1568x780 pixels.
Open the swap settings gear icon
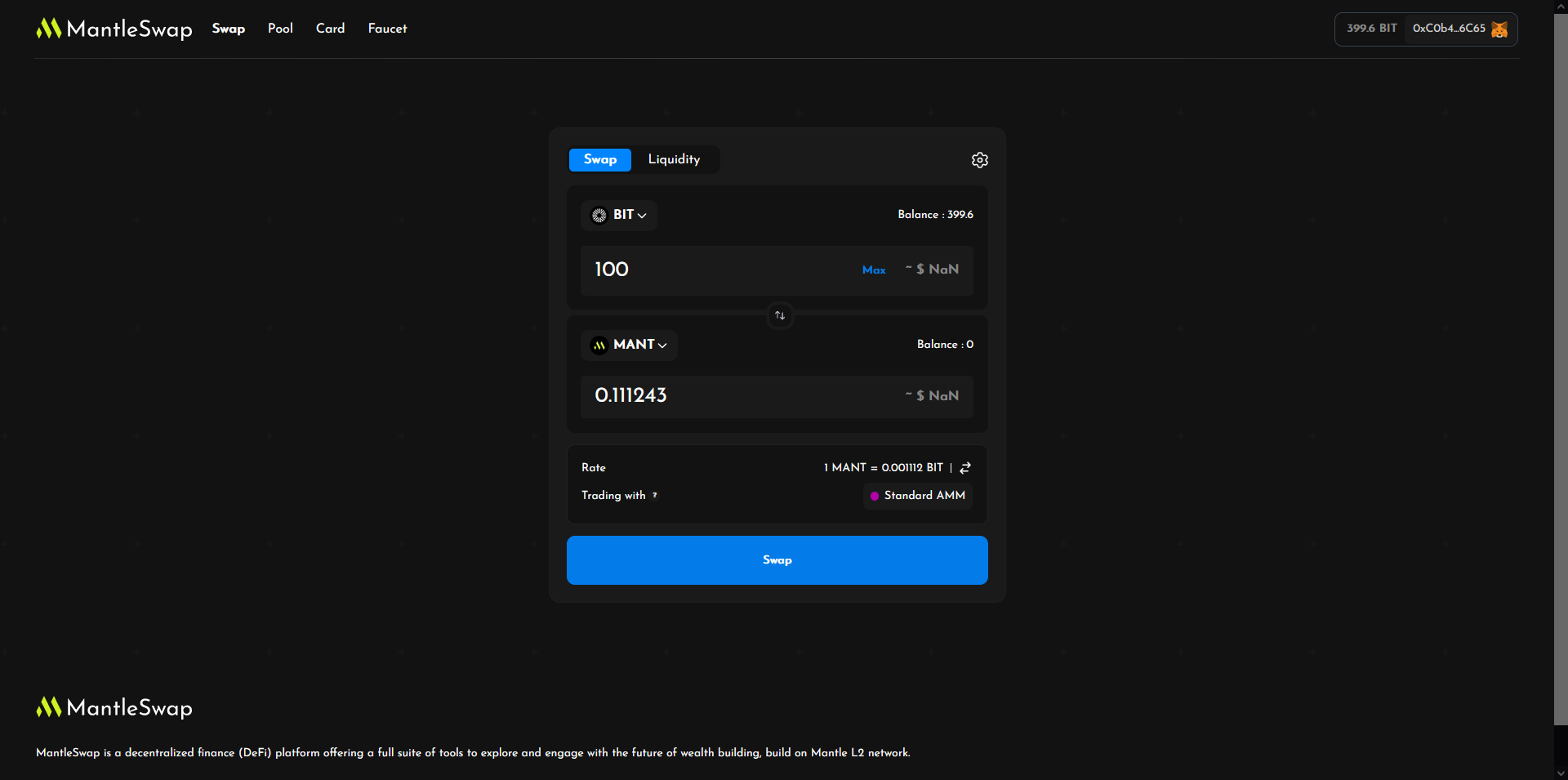coord(979,160)
